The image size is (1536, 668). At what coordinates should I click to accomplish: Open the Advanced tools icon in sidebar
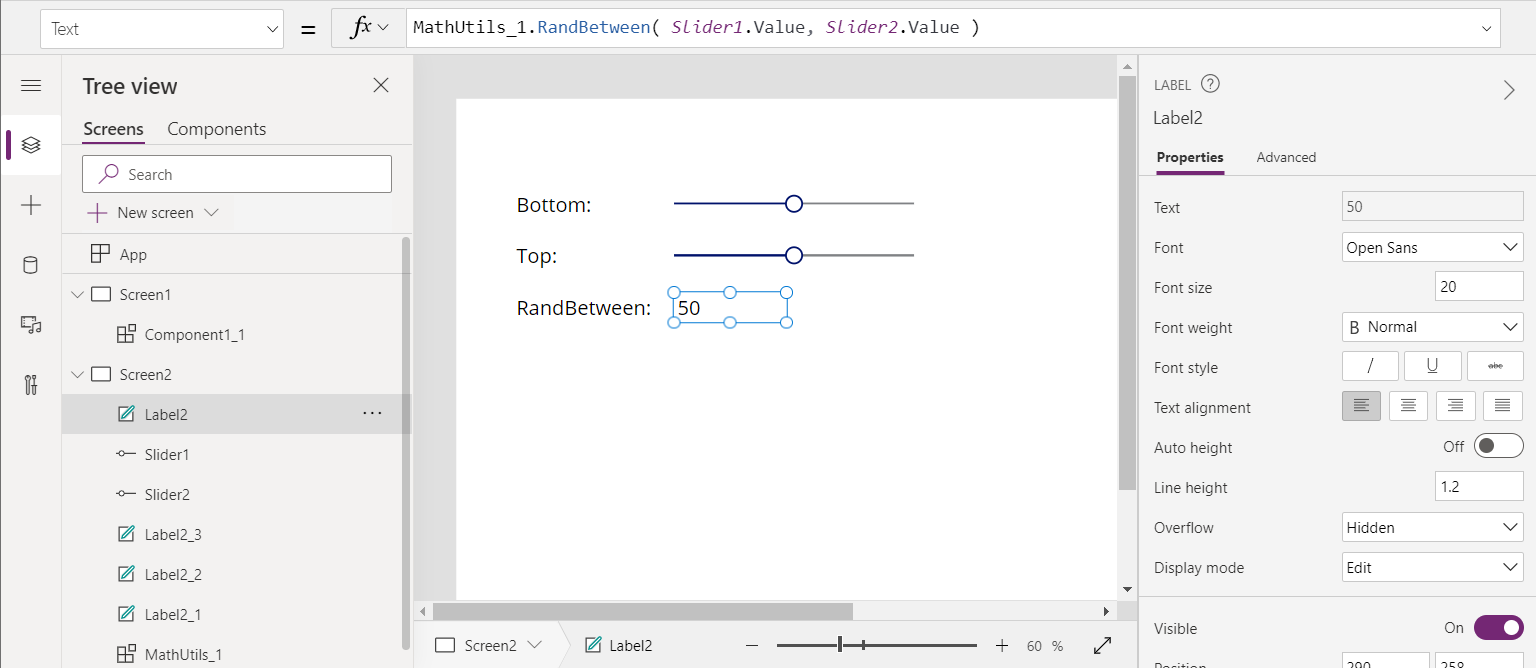pos(31,385)
